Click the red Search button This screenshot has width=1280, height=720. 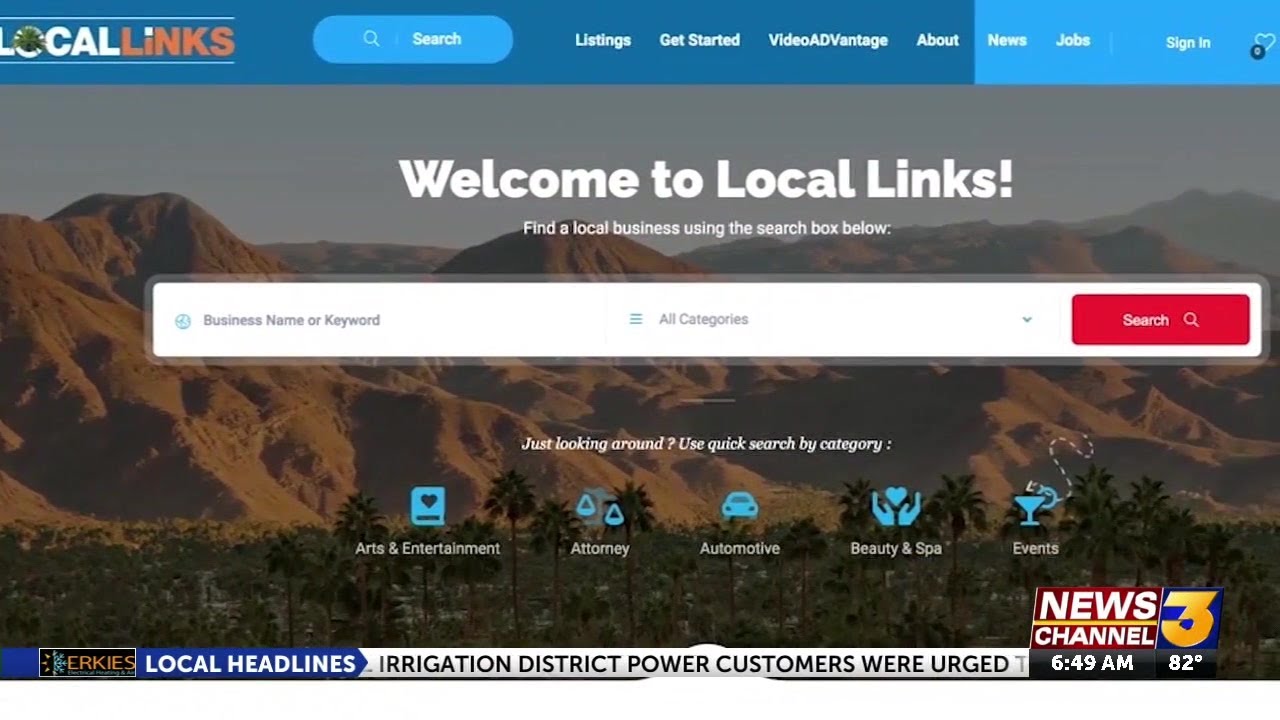pyautogui.click(x=1160, y=320)
